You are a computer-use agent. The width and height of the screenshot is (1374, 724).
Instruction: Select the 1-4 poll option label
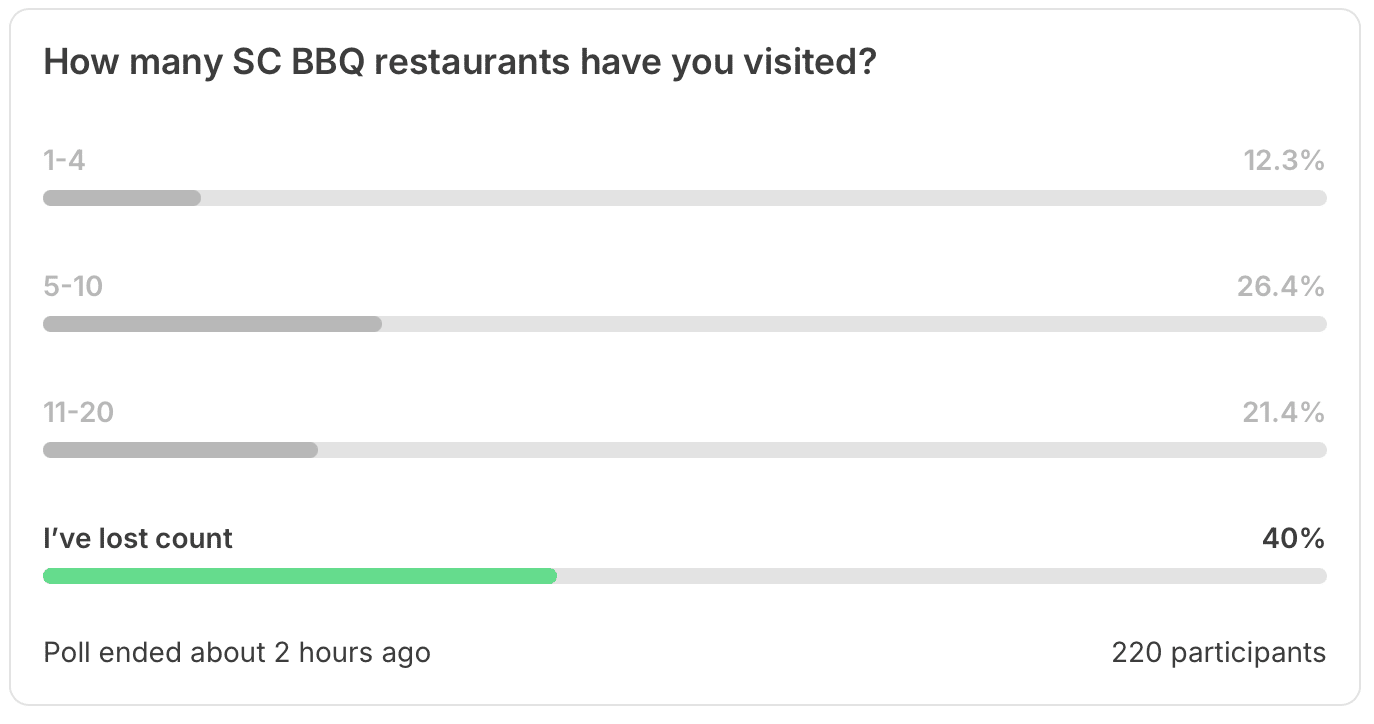click(64, 160)
